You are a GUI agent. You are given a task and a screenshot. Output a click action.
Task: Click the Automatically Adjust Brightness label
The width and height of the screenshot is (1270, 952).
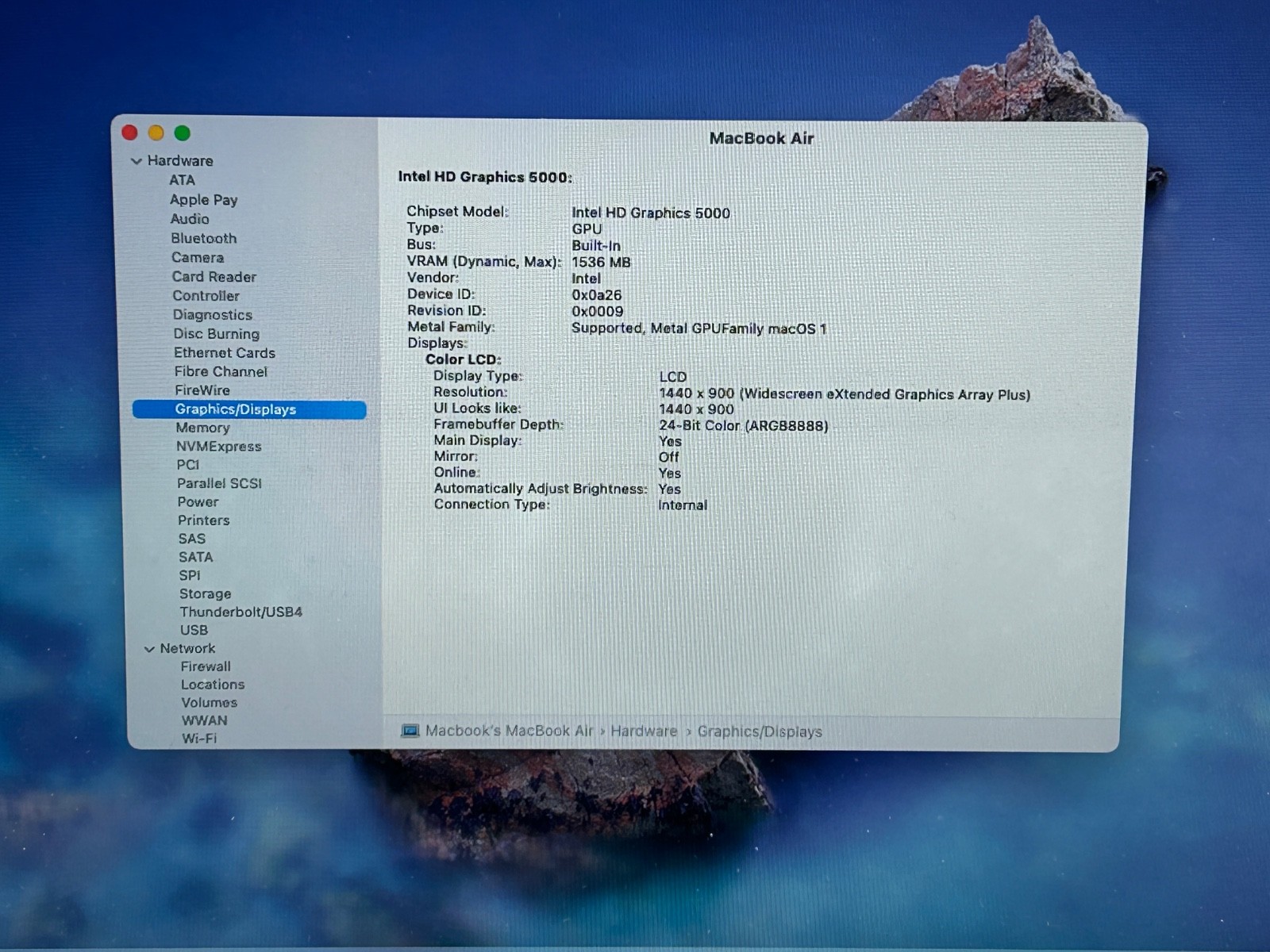(x=541, y=489)
